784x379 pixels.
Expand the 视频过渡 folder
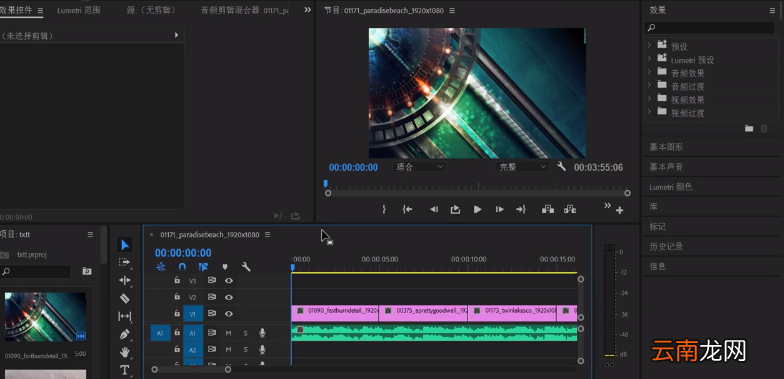click(x=649, y=112)
